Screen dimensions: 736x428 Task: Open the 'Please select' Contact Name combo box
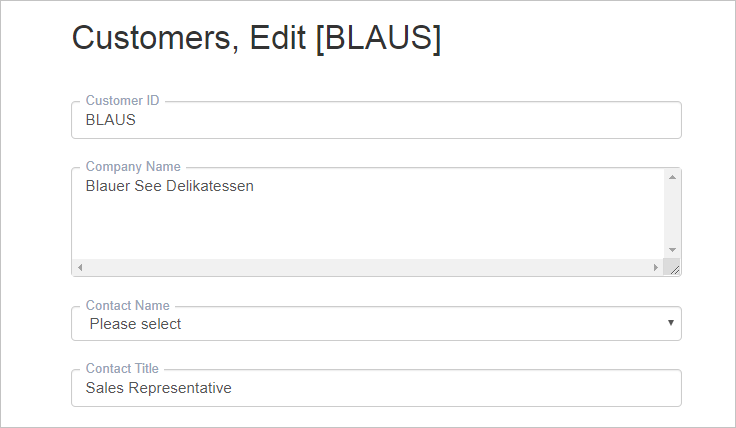[376, 324]
